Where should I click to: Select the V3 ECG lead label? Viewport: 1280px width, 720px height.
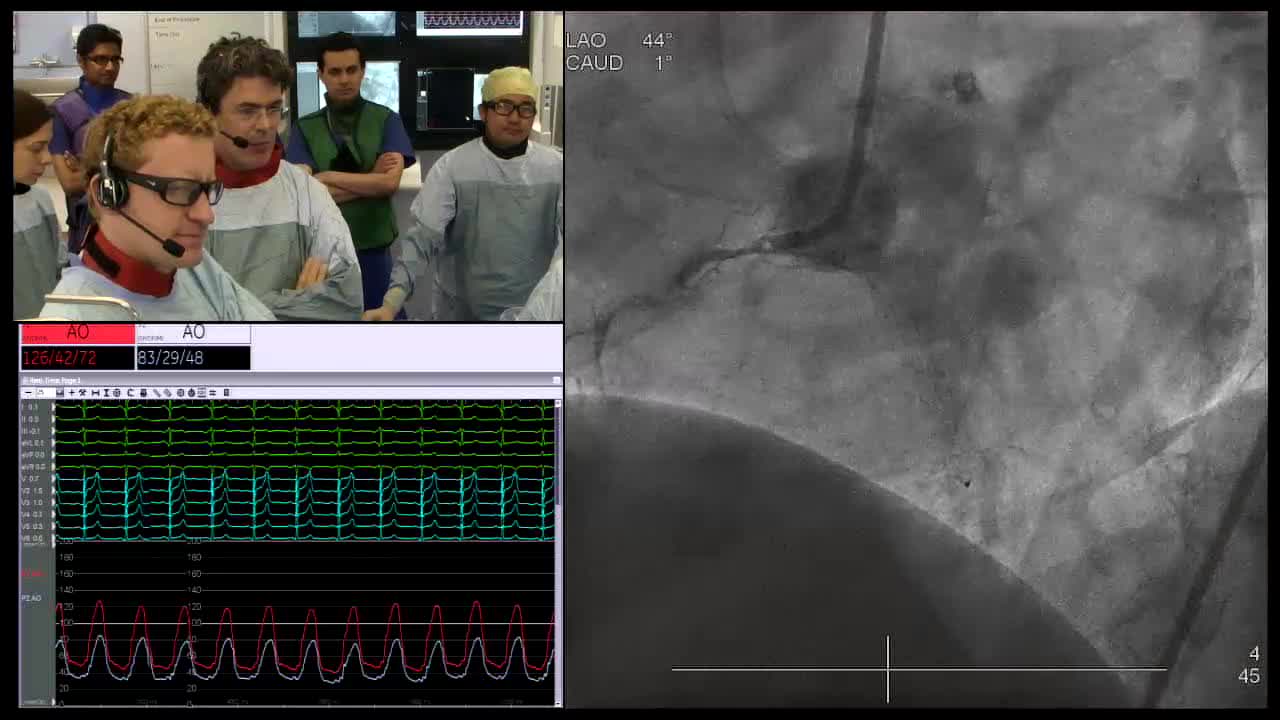click(x=32, y=503)
